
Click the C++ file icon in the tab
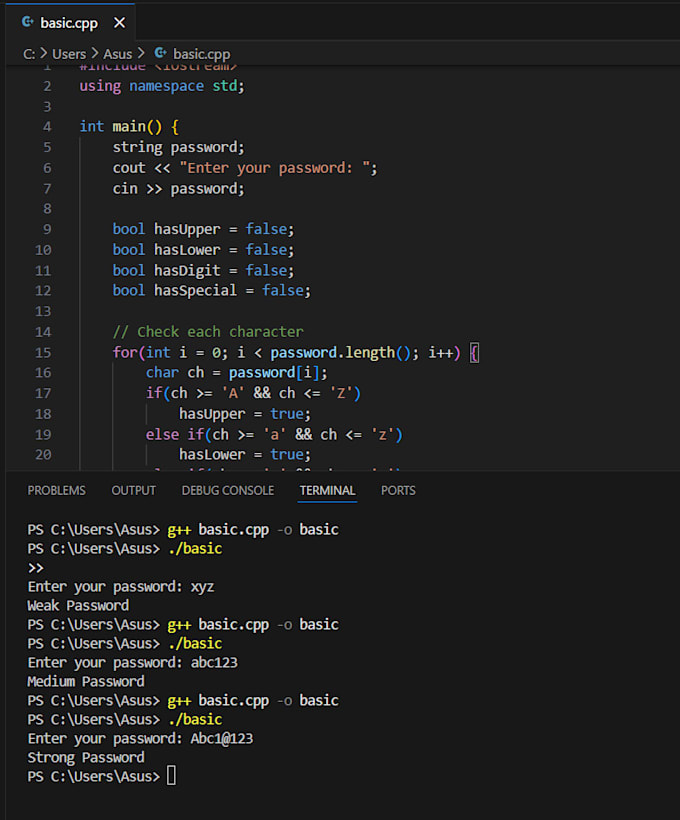click(27, 22)
